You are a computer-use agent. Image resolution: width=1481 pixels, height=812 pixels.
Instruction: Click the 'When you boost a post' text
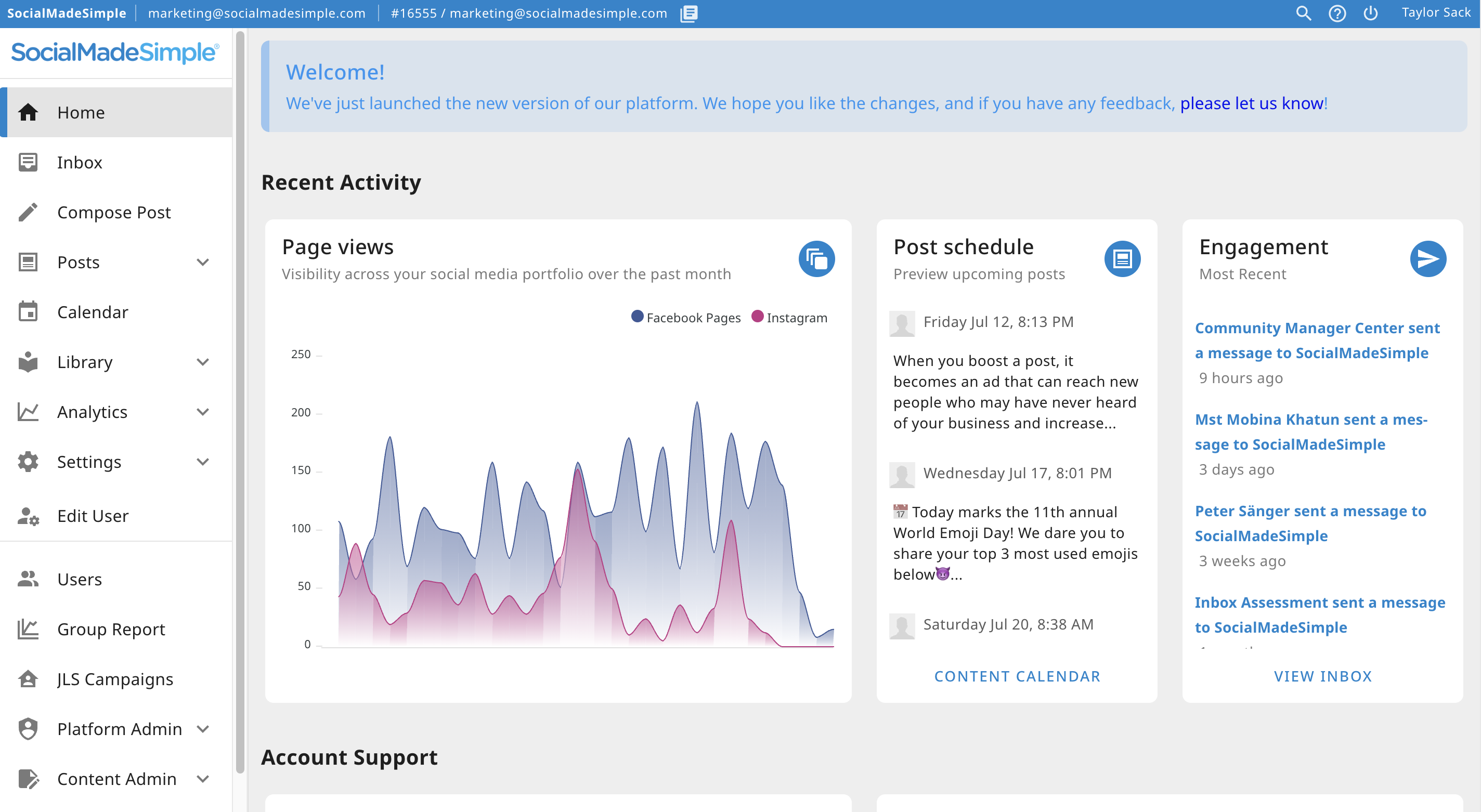click(1015, 392)
